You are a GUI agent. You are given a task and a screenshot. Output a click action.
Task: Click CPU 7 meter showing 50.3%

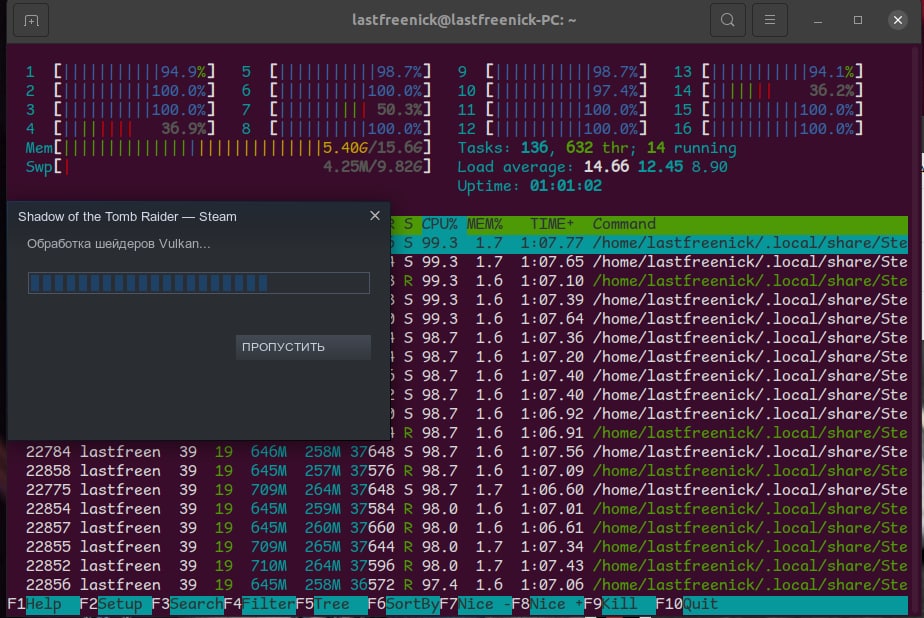[x=336, y=110]
